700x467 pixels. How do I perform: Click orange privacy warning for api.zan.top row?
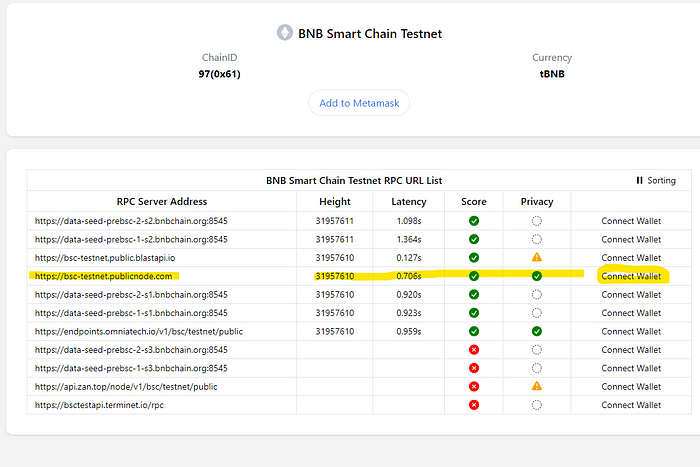537,386
